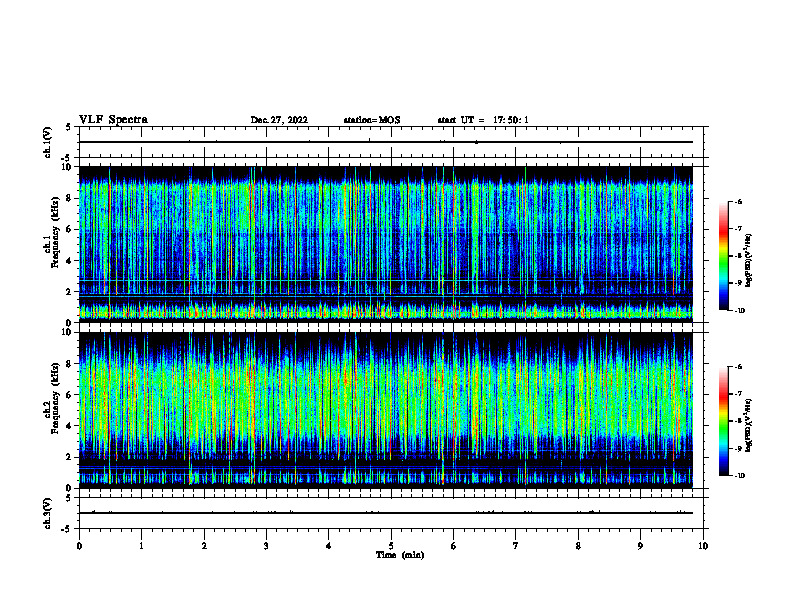Click the "station=MOS" header label
Screen dimensions: 792x612
click(372, 120)
